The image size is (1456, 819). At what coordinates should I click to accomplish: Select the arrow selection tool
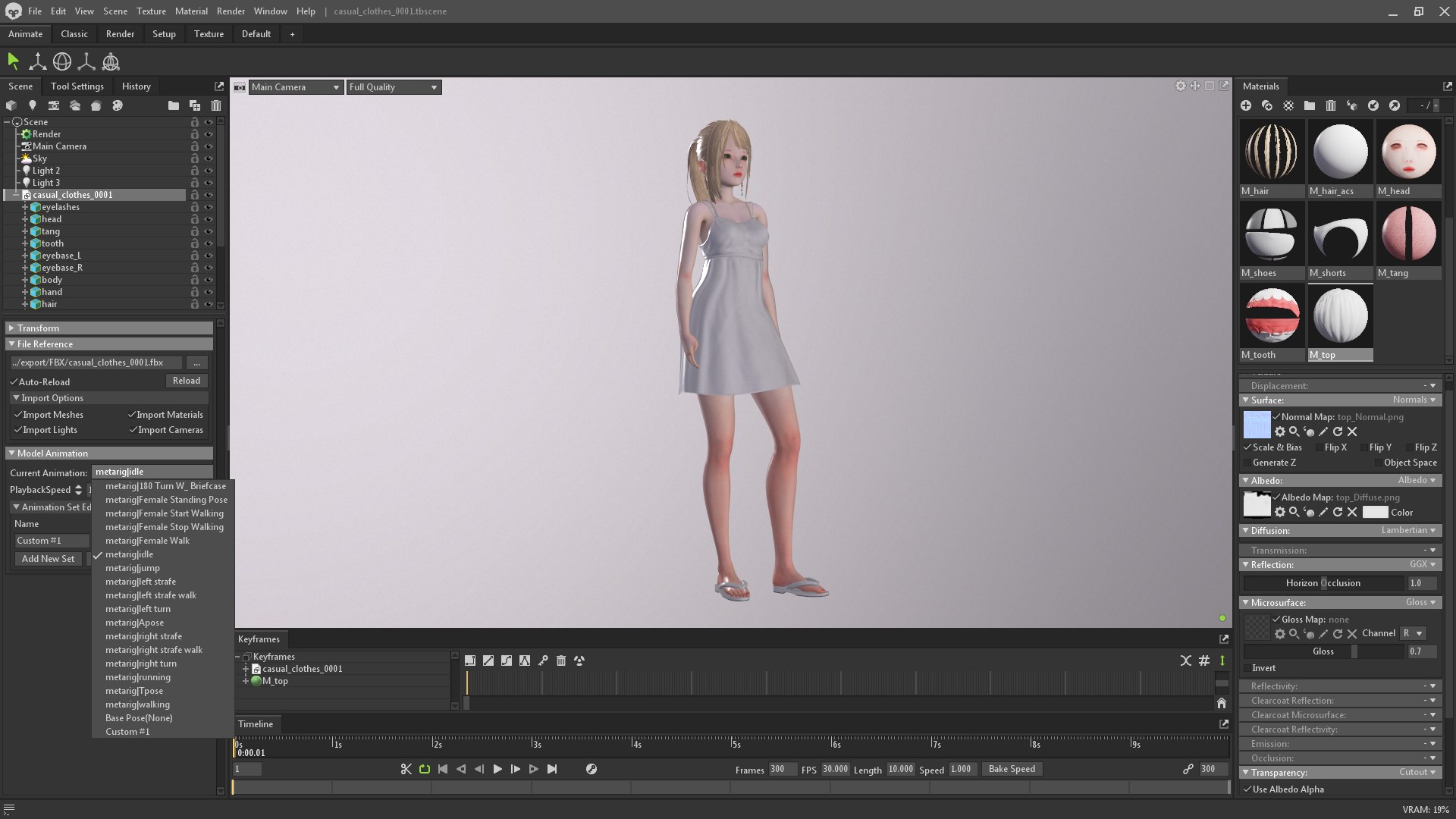tap(13, 61)
